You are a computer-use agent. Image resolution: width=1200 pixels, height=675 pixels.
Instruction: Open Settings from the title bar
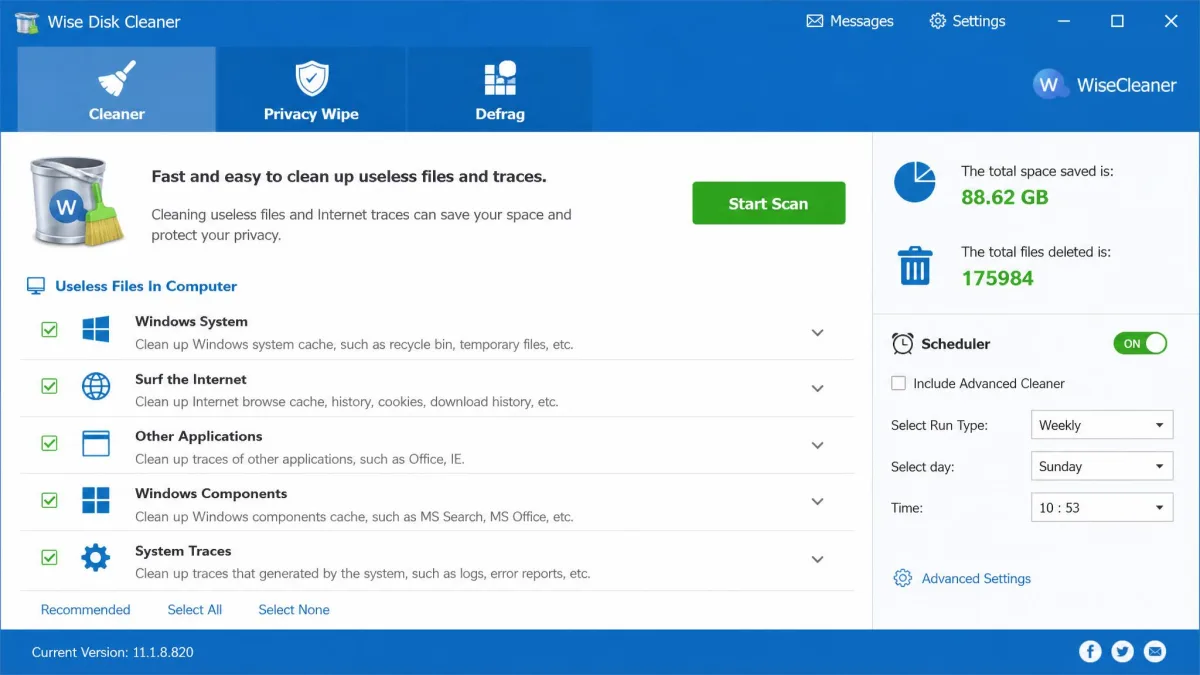tap(967, 21)
